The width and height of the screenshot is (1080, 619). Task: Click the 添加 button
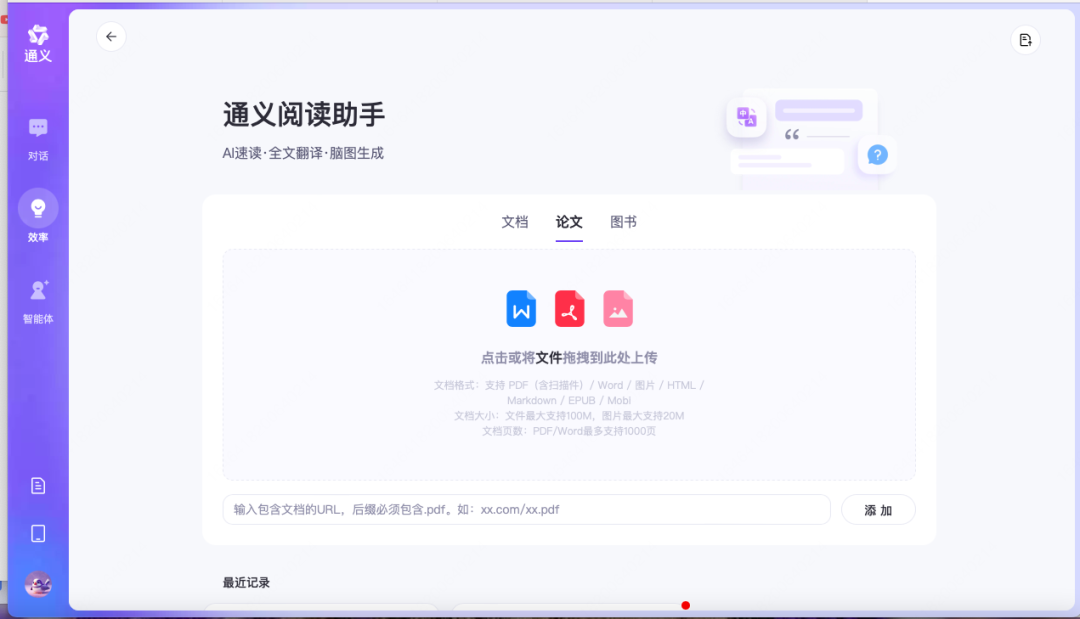click(878, 510)
